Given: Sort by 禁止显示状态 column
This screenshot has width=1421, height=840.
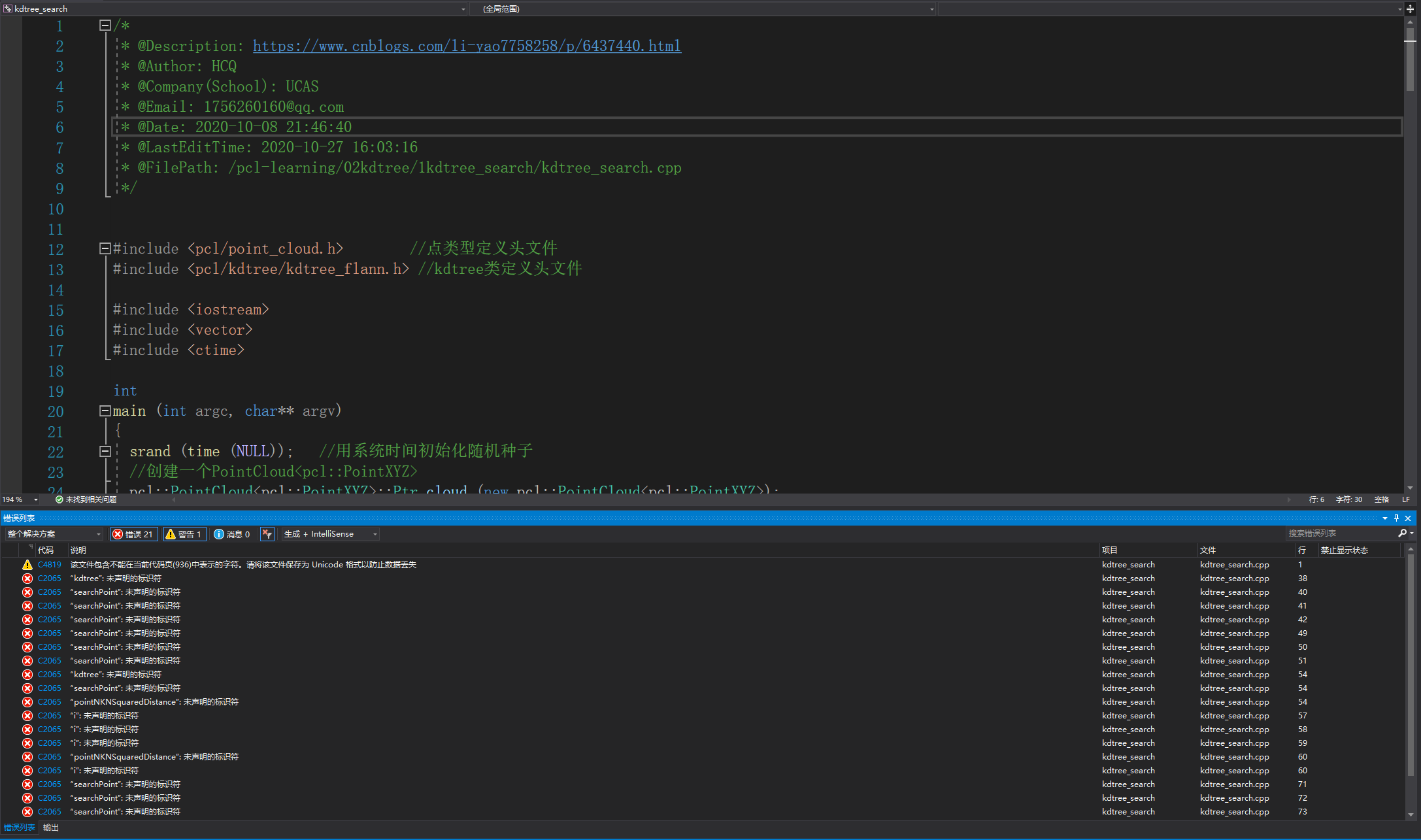Looking at the screenshot, I should coord(1360,550).
